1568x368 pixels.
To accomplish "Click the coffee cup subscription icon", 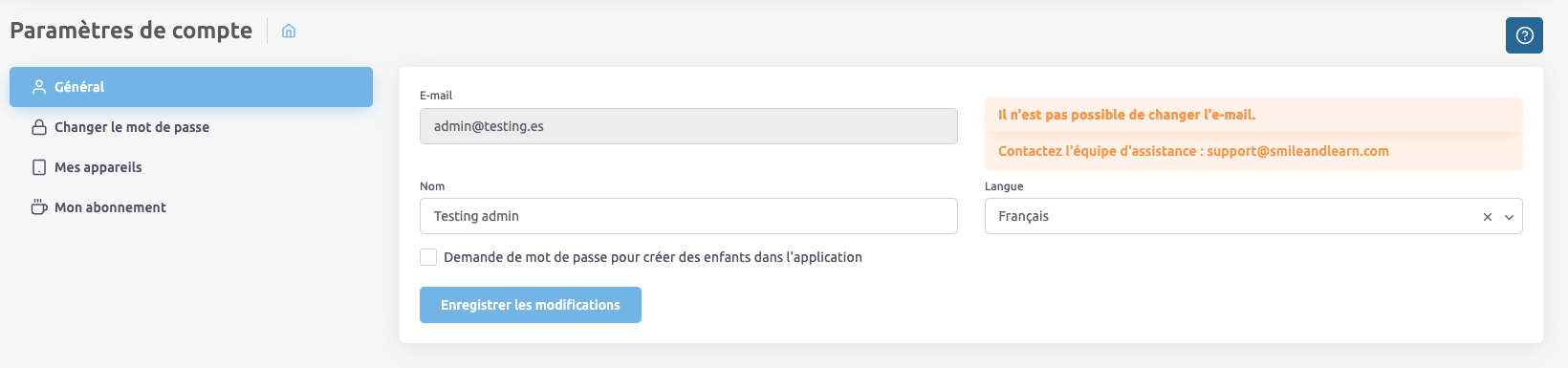I will [39, 207].
